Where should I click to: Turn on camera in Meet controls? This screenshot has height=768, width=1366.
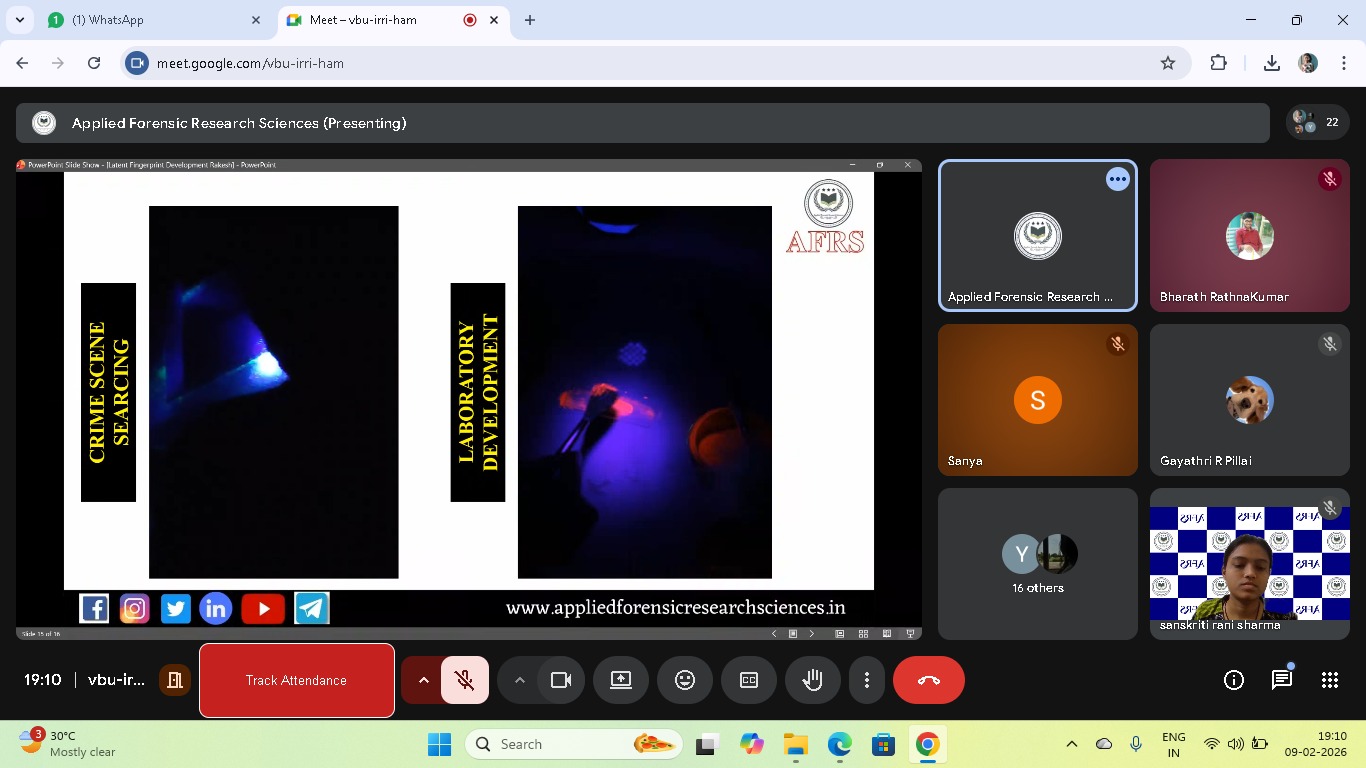[561, 680]
